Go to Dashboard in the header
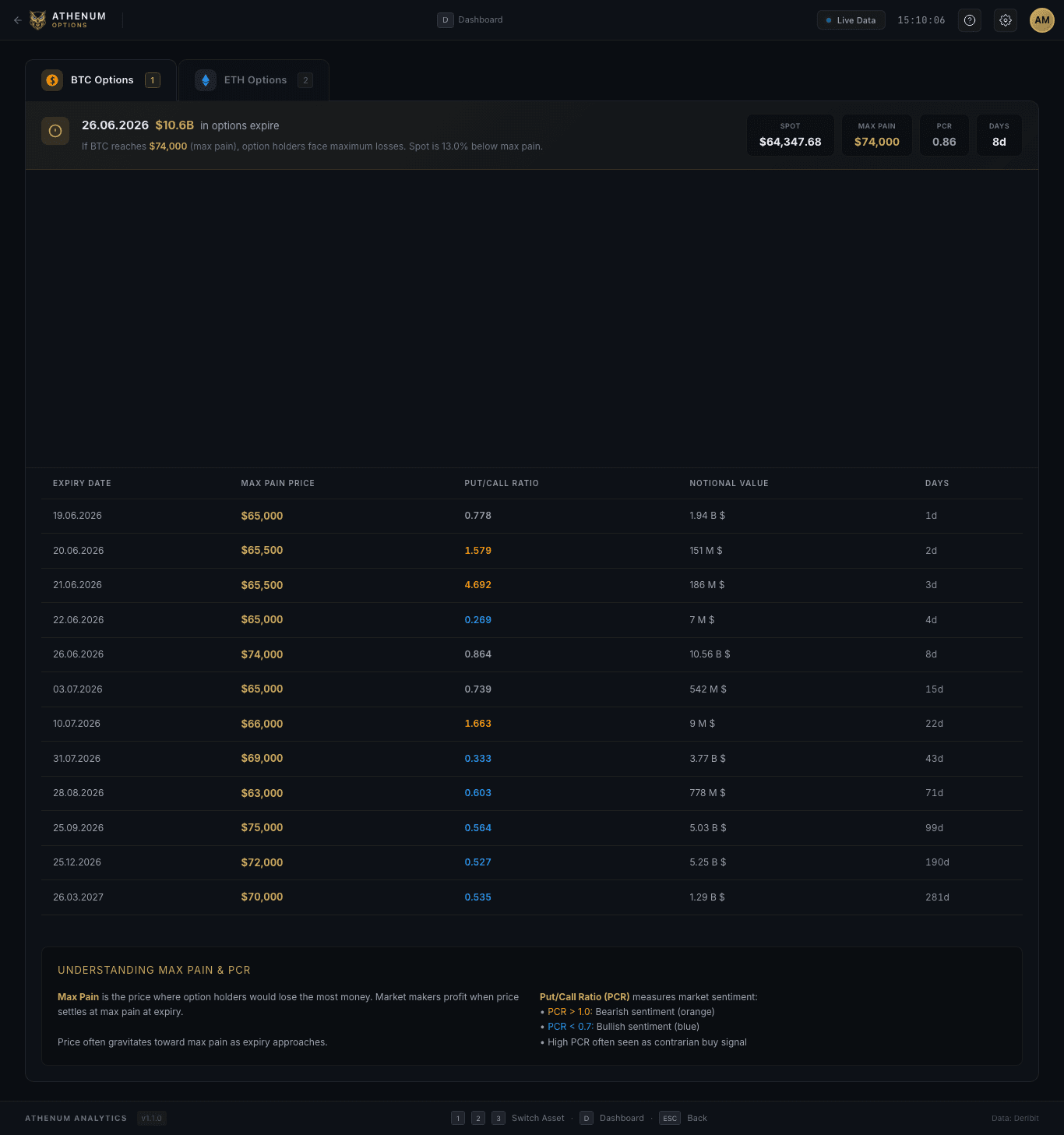 pos(481,20)
